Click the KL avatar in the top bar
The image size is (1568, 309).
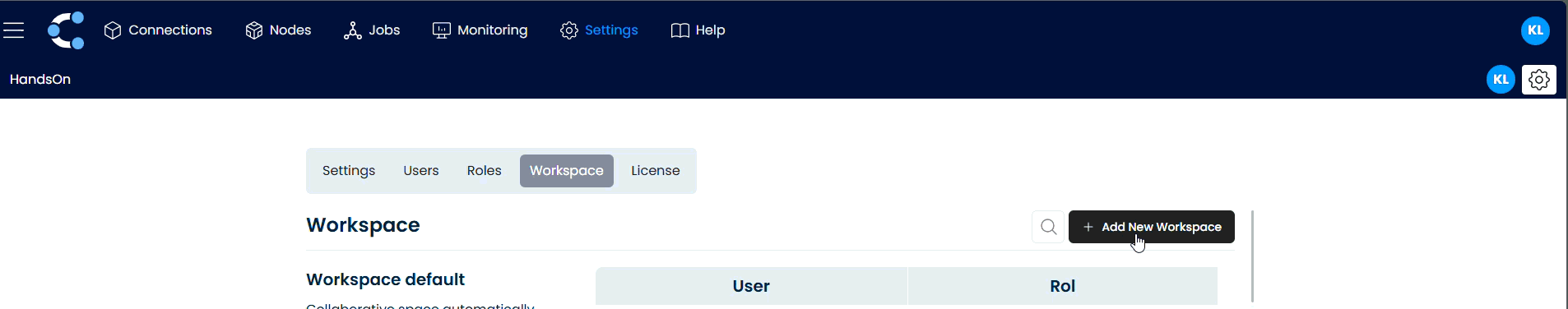[1535, 30]
